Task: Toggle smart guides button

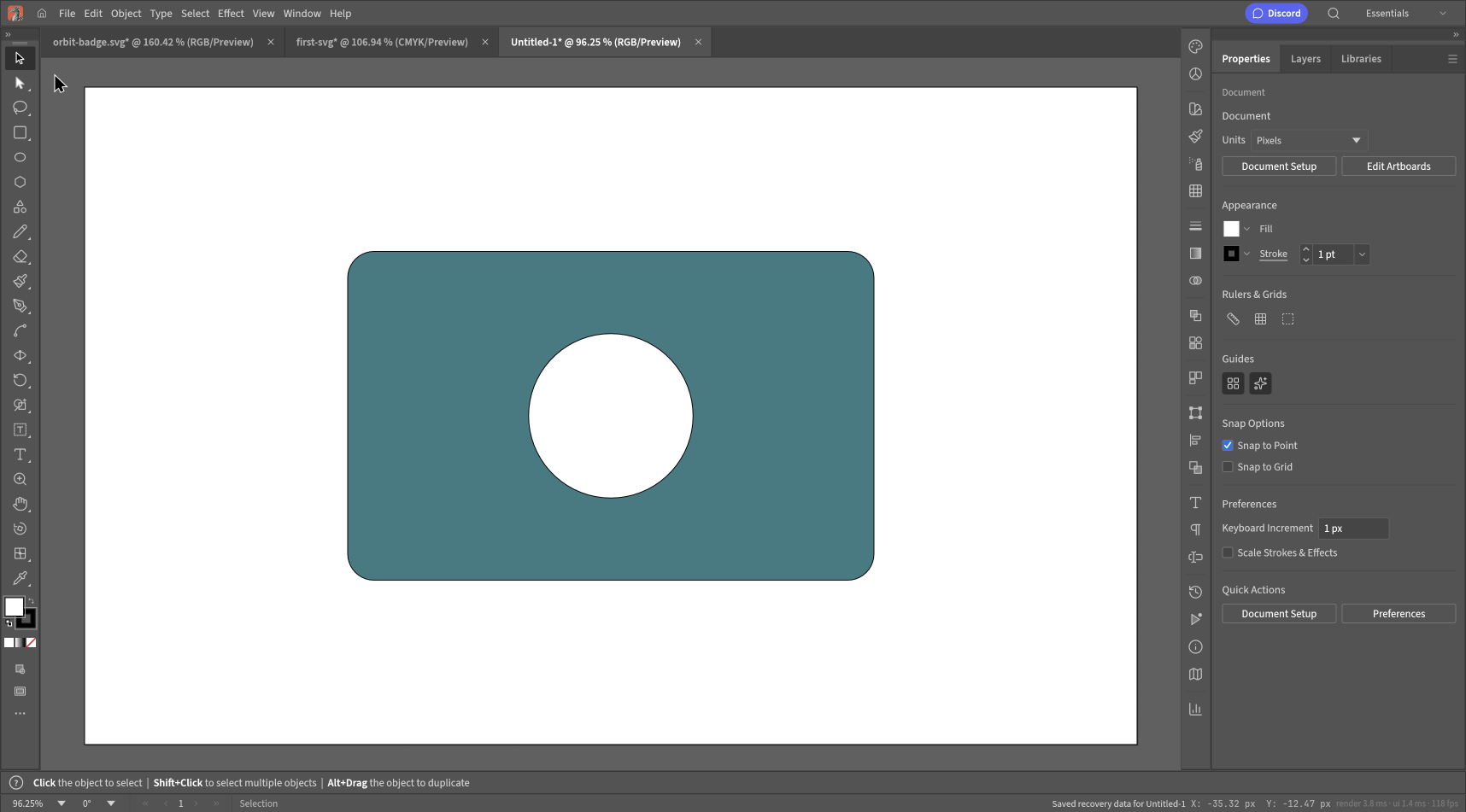Action: click(1260, 383)
